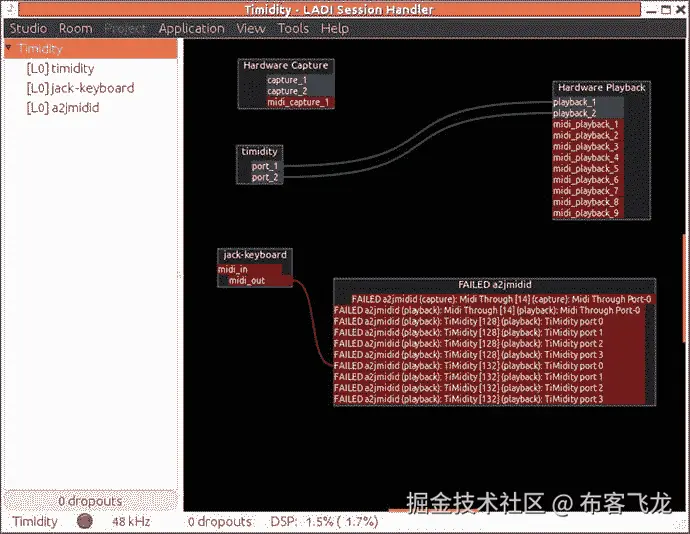690x534 pixels.
Task: Click the midi_playback_7 port
Action: [588, 191]
